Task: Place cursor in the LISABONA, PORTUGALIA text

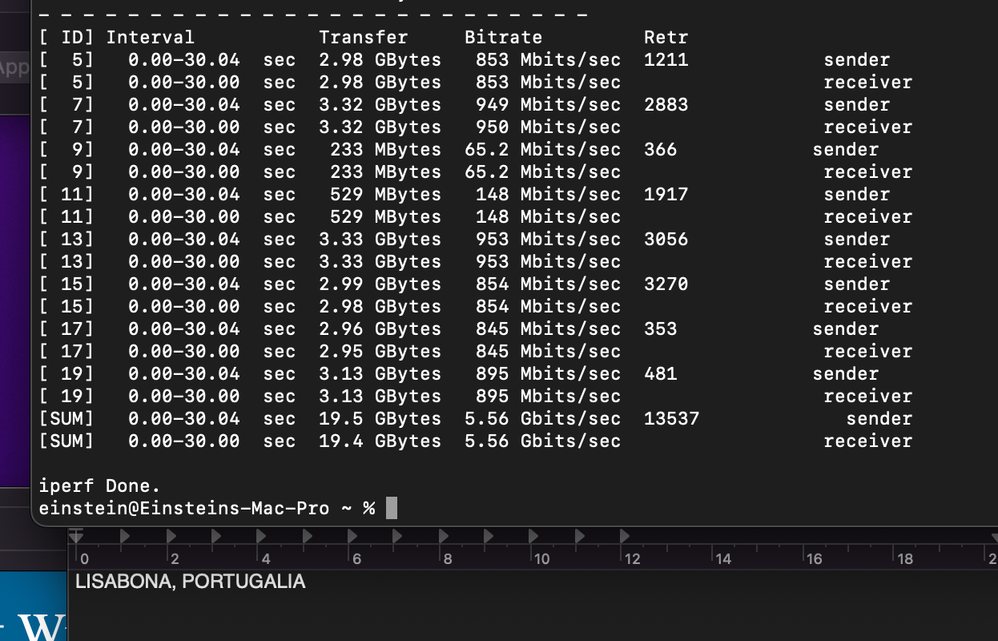Action: pos(190,582)
